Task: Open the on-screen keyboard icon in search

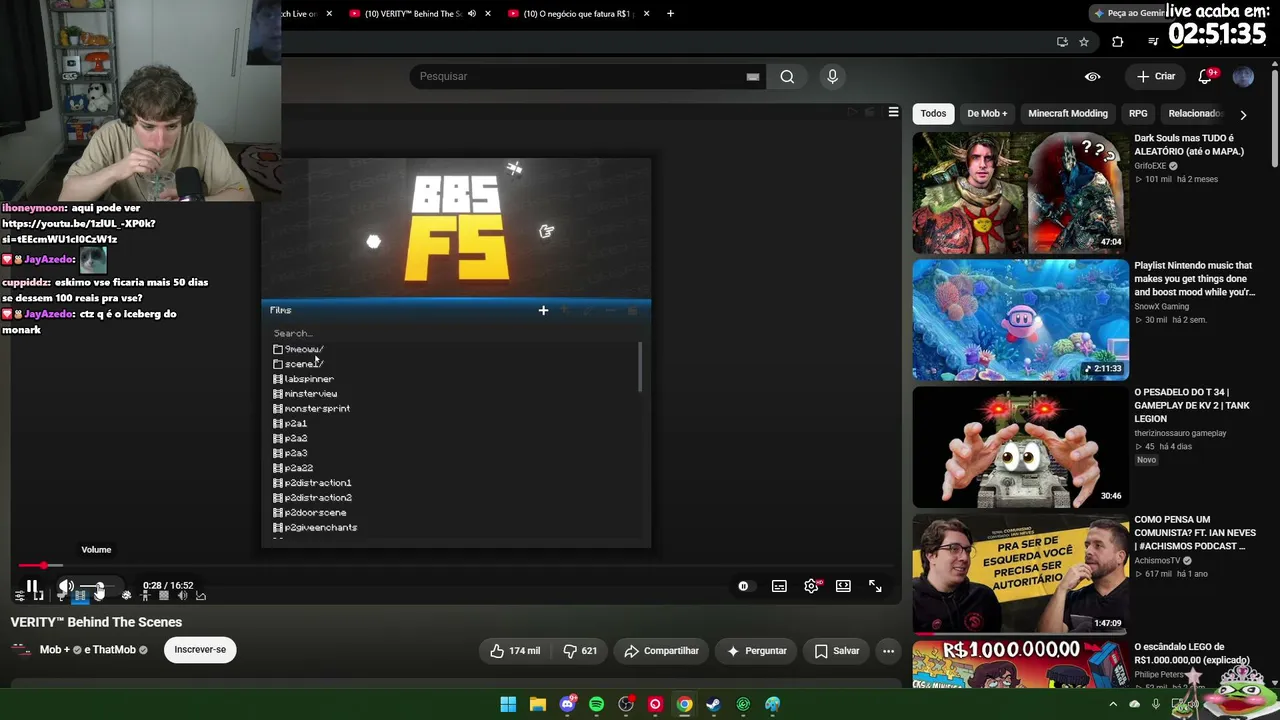Action: point(753,76)
